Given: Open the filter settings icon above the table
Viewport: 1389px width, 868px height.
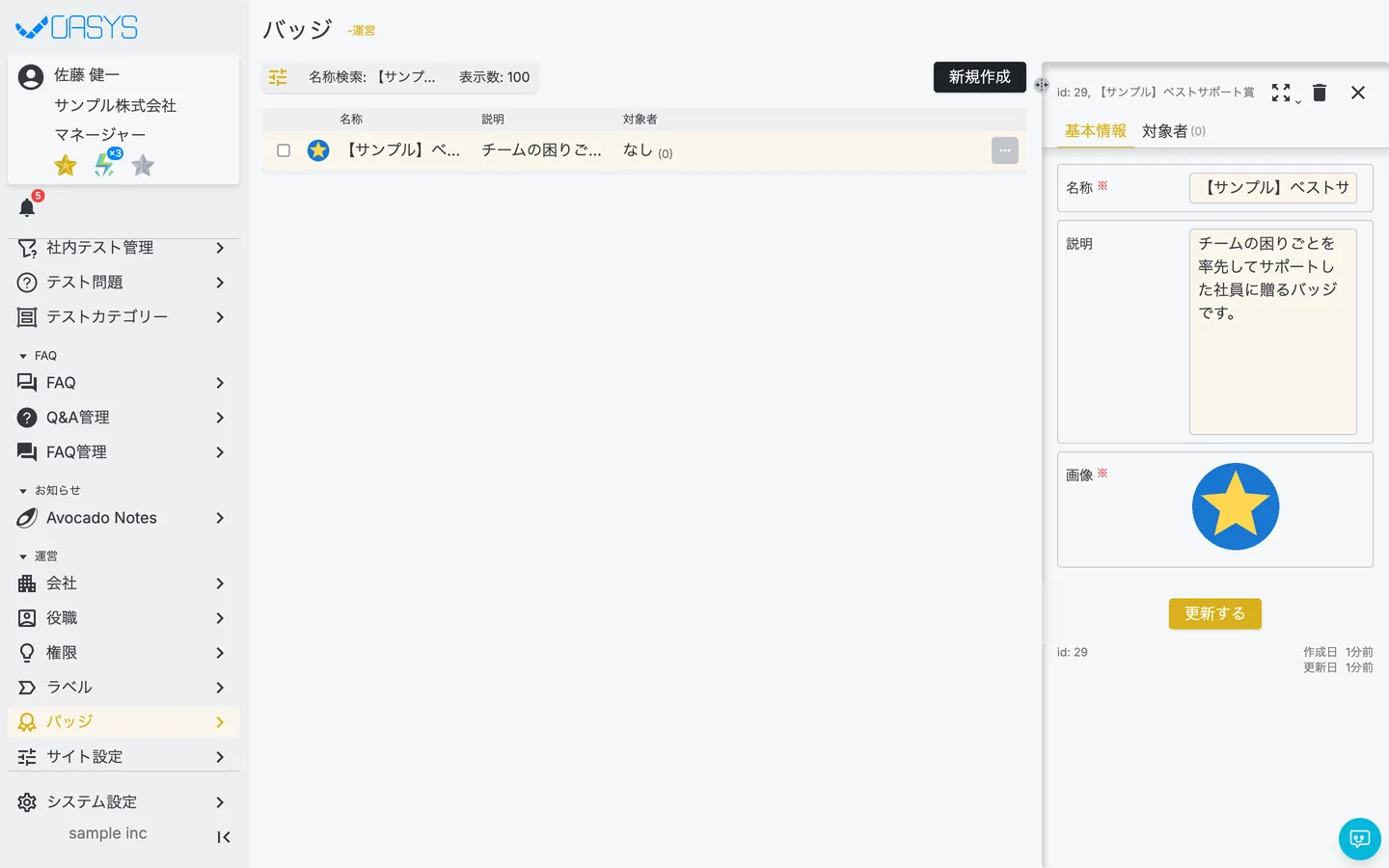Looking at the screenshot, I should 278,77.
